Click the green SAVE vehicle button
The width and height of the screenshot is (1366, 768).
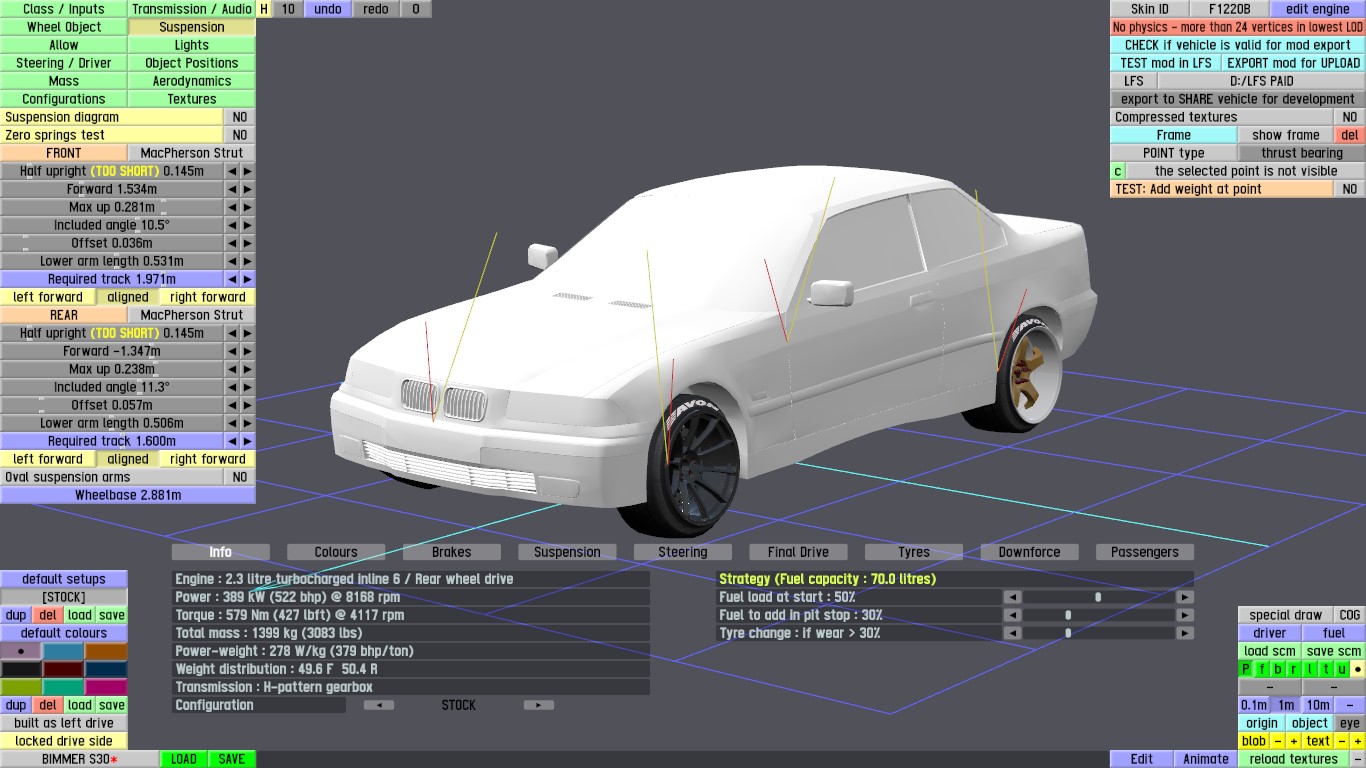coord(232,759)
